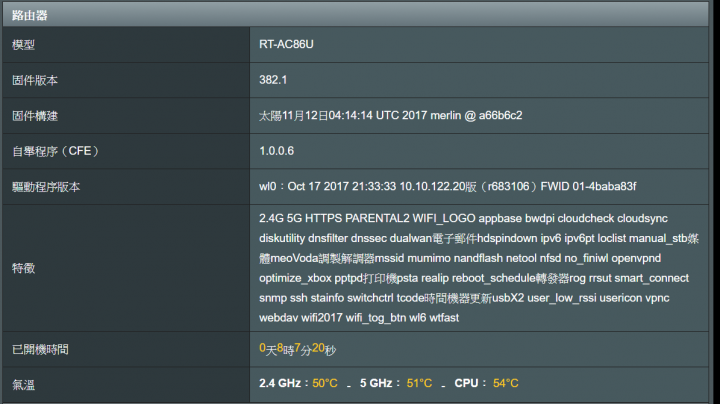Screen dimensions: 720x404
Task: Select the 固件版本 label
Action: tap(35, 80)
